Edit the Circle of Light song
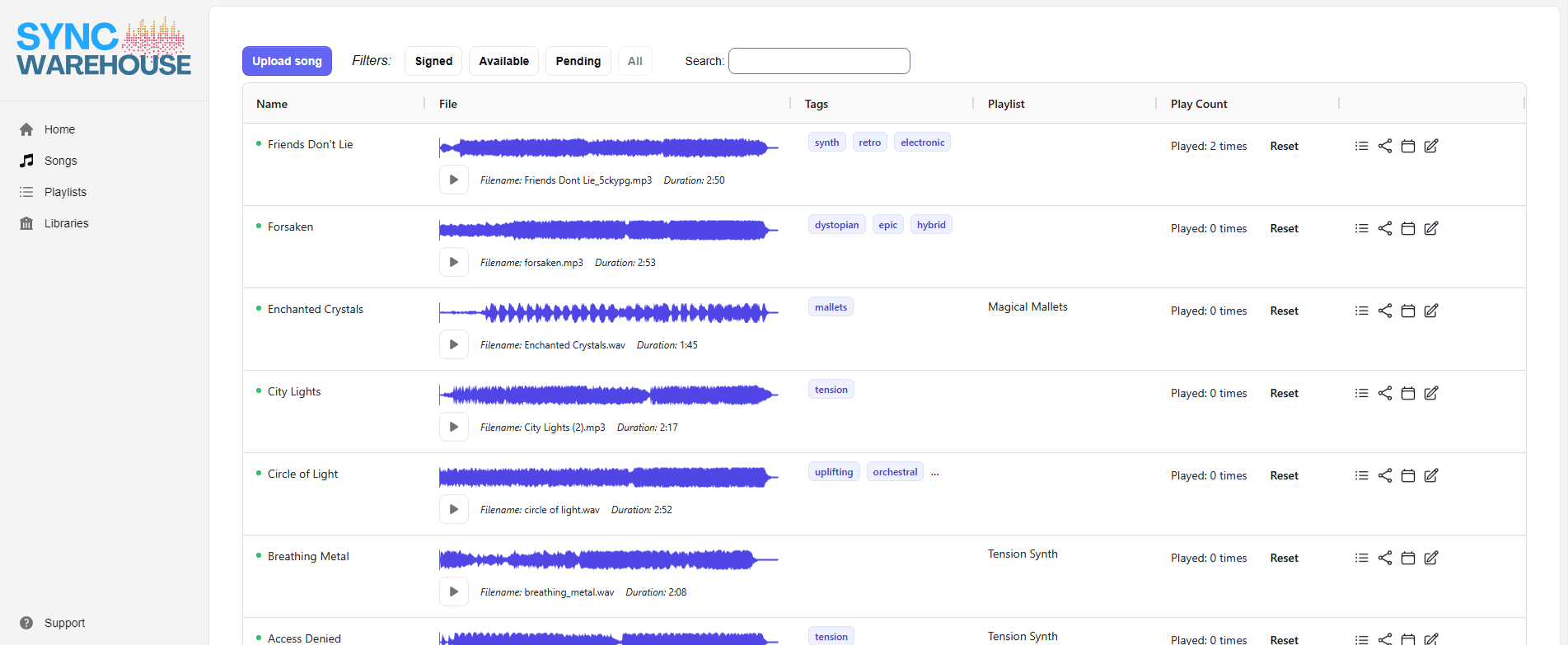Screen dimensions: 1568x645 (1431, 475)
